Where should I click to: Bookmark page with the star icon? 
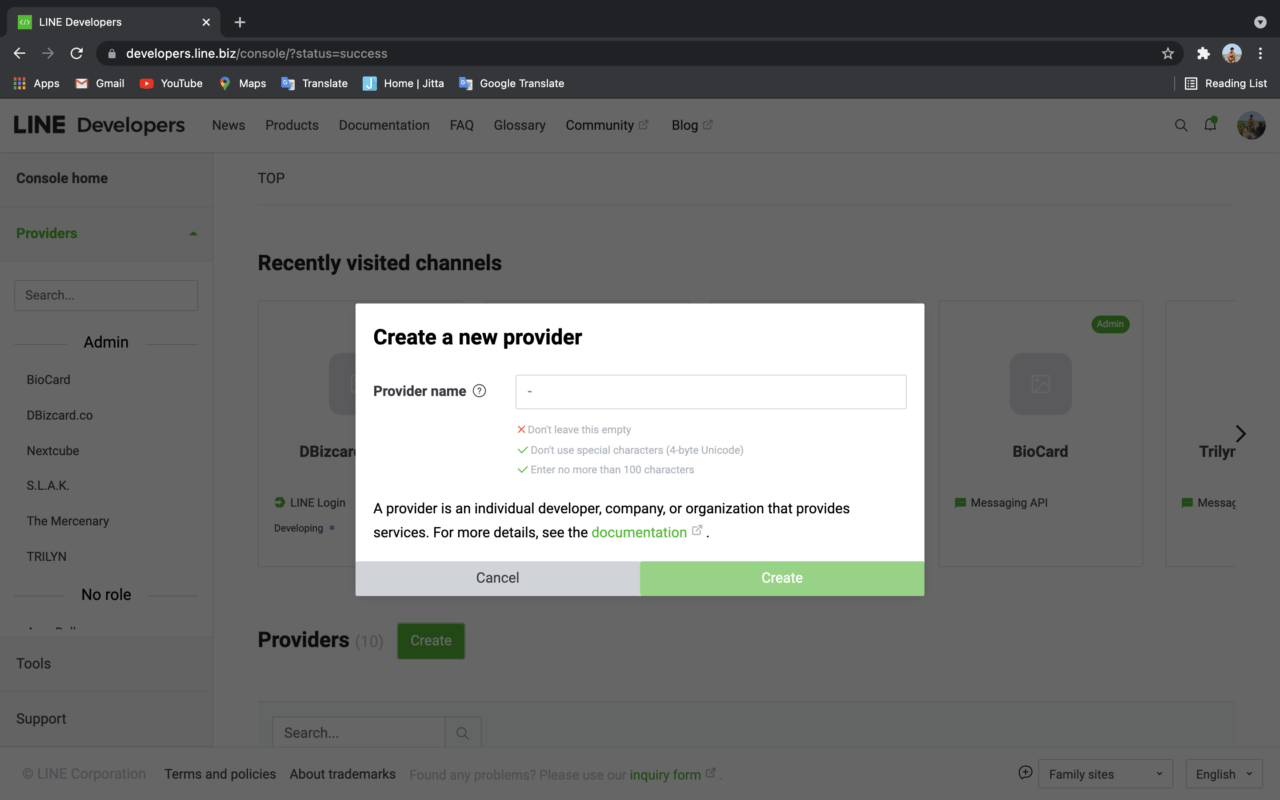[x=1167, y=53]
